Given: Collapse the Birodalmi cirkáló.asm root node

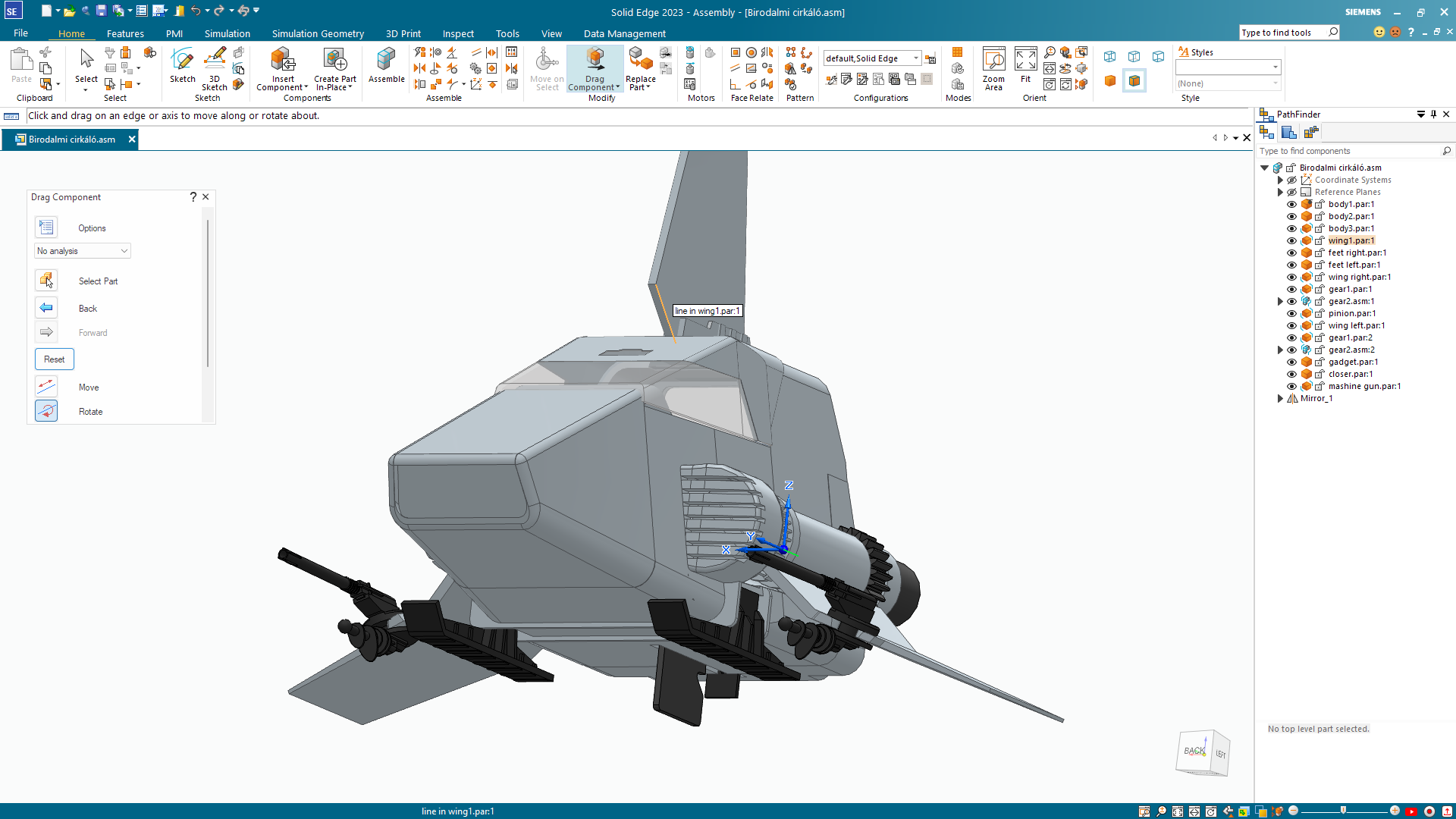Looking at the screenshot, I should (1265, 168).
